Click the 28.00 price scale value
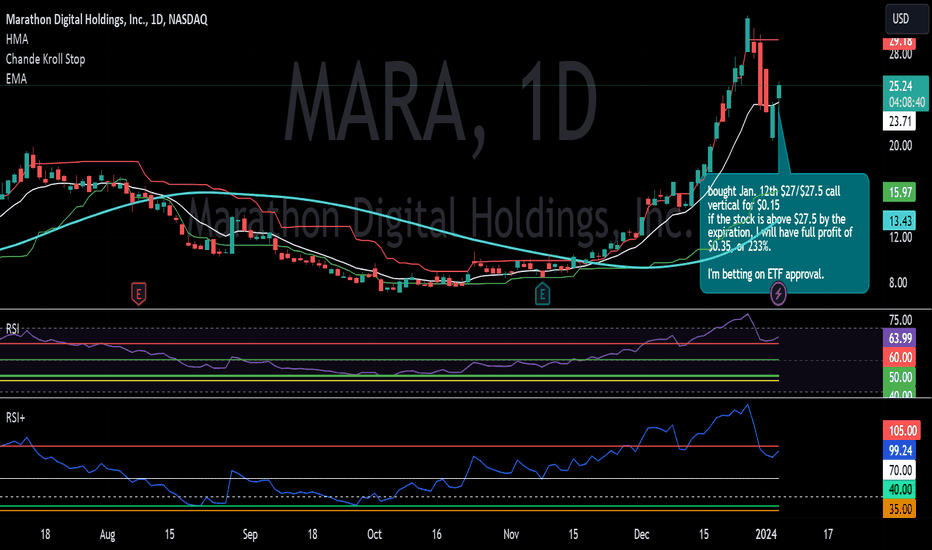This screenshot has width=932, height=550. [900, 55]
